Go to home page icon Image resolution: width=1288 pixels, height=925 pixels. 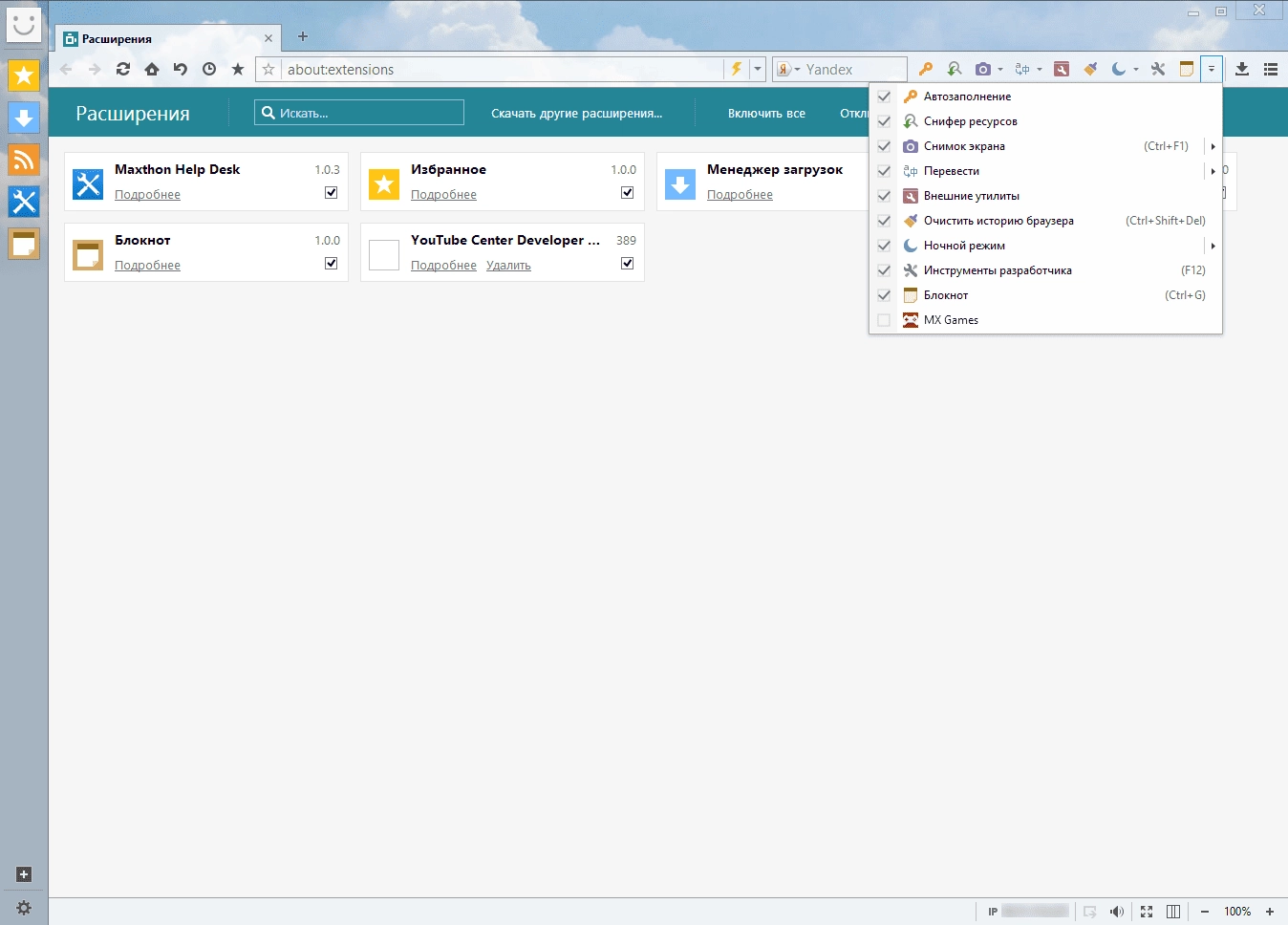pyautogui.click(x=152, y=69)
